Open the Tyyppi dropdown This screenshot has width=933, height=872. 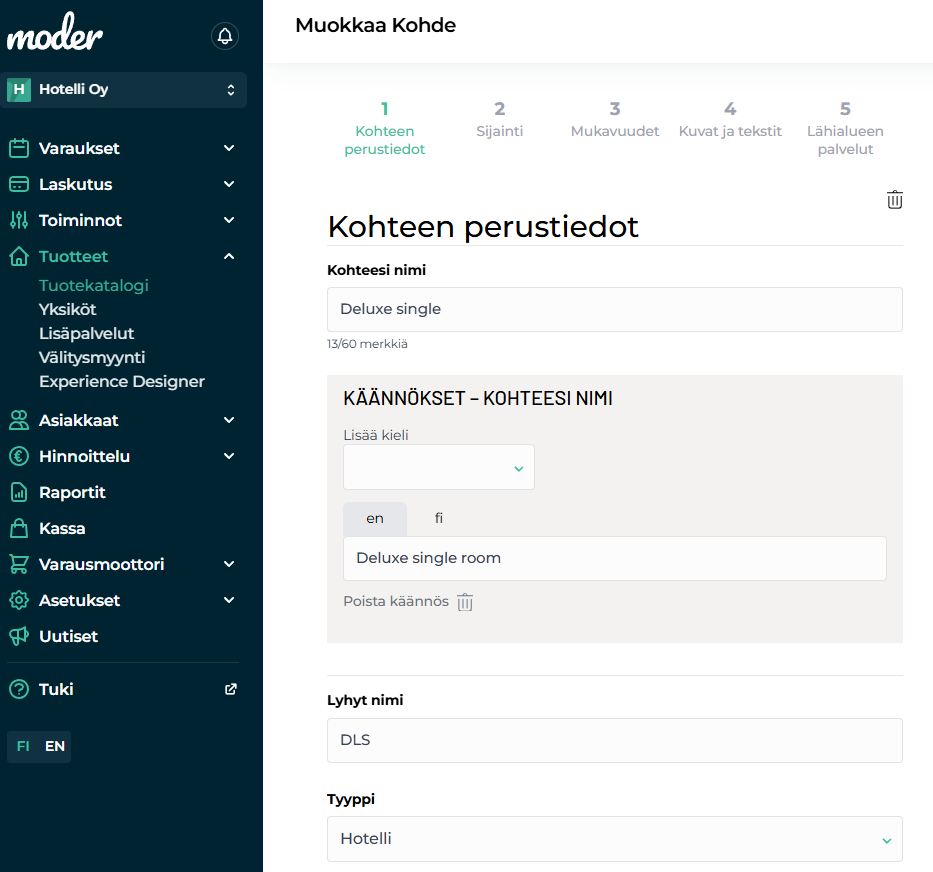point(614,839)
